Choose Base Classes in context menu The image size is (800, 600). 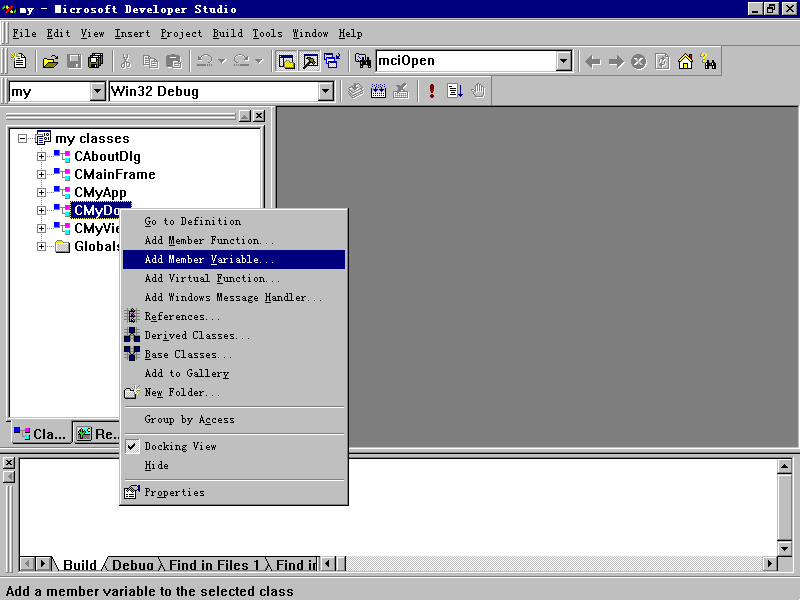tap(234, 354)
